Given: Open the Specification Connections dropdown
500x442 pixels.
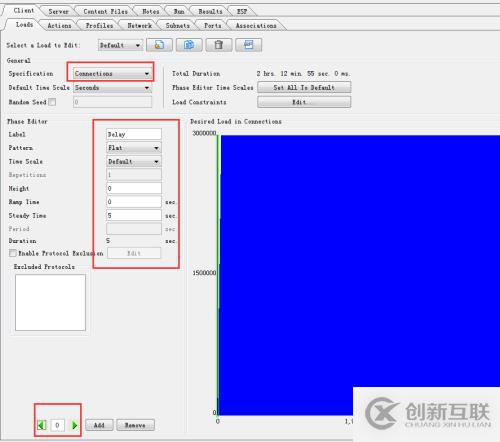Looking at the screenshot, I should coord(112,73).
